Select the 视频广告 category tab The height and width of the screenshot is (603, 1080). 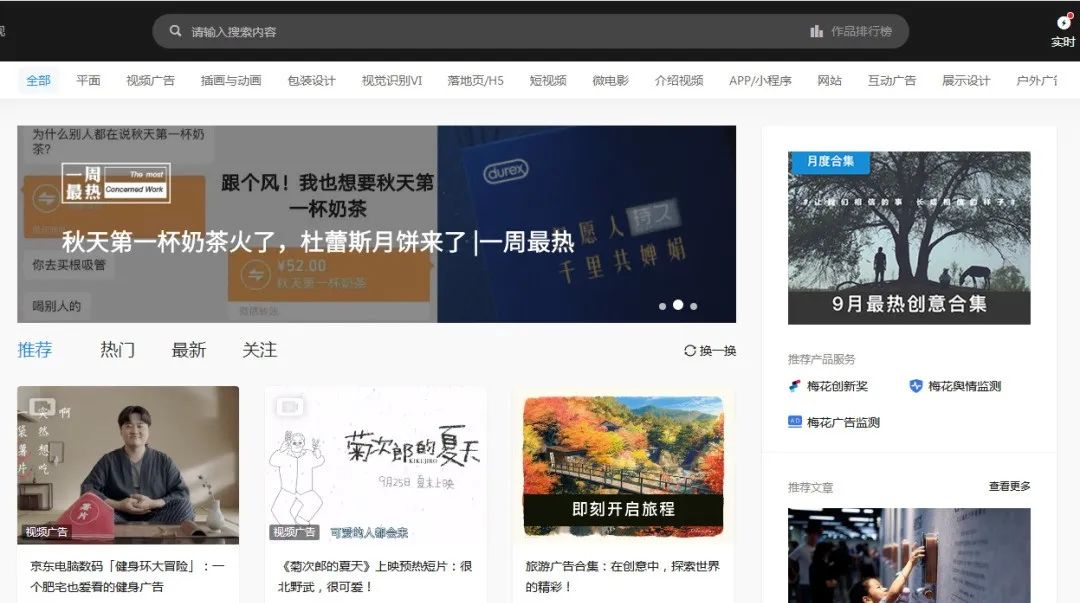(150, 81)
